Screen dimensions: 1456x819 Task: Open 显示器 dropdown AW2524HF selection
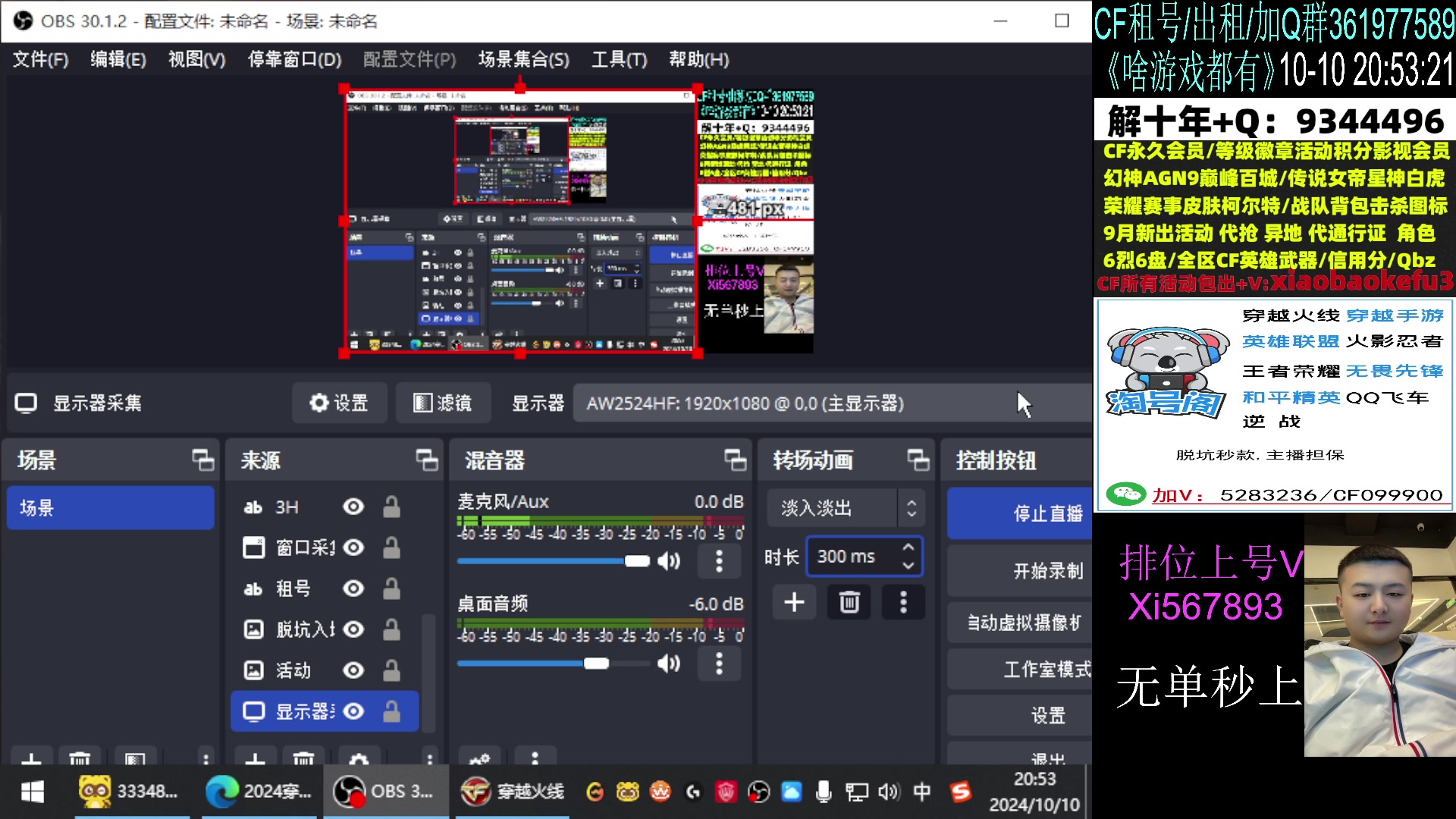tap(831, 403)
